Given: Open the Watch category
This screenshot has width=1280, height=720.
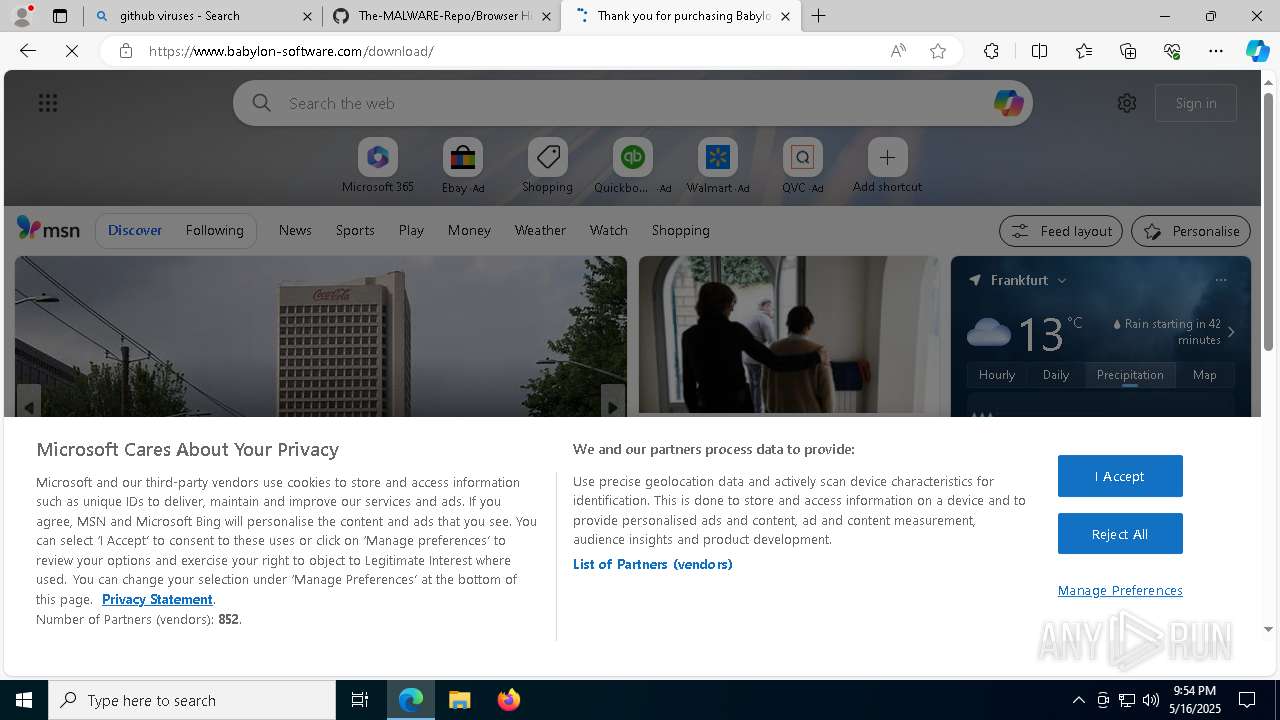Looking at the screenshot, I should [608, 230].
